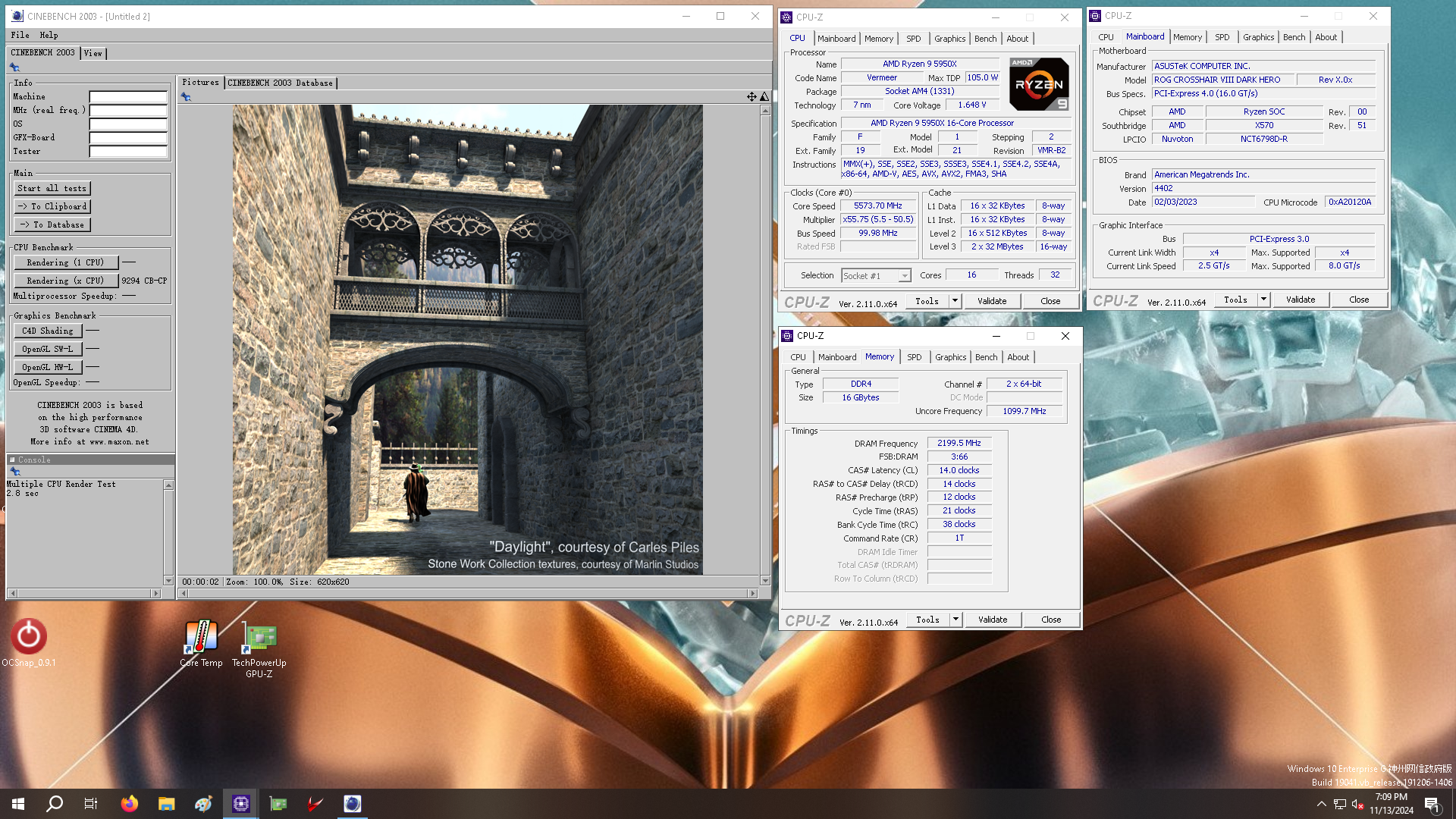Click Rendering (x CPU) button
This screenshot has height=819, width=1456.
click(x=66, y=281)
